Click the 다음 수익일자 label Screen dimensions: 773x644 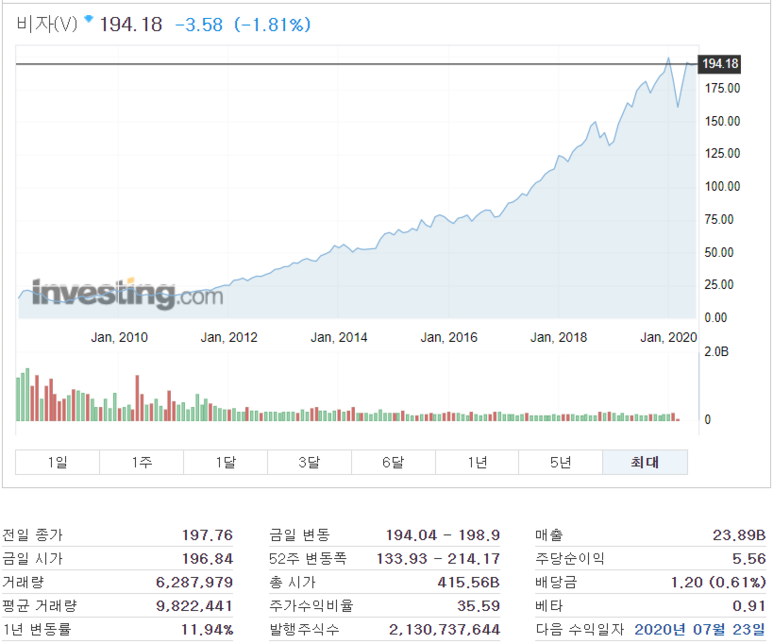[x=580, y=629]
